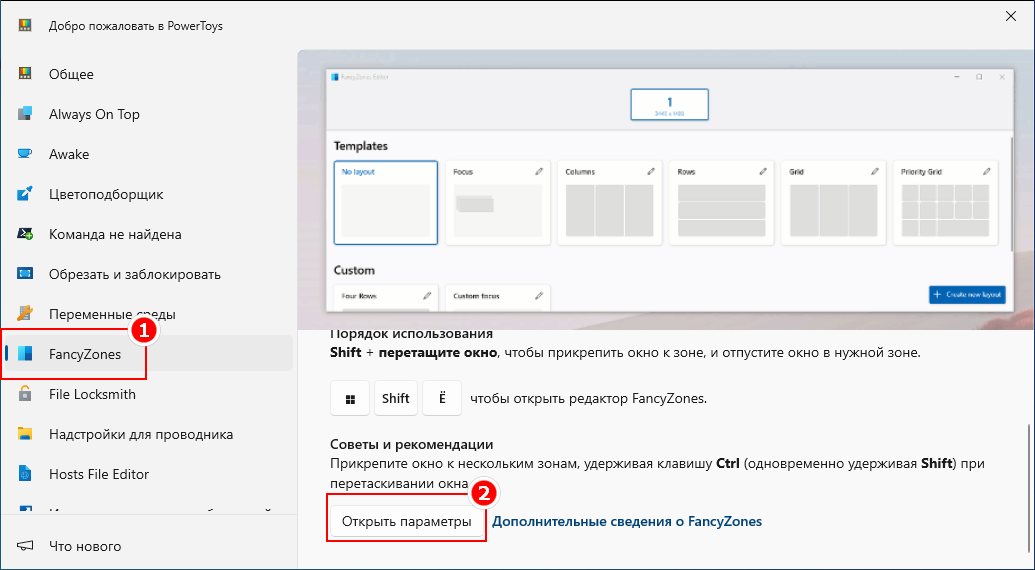Click the Command Not Found icon
The height and width of the screenshot is (570, 1035).
25,234
